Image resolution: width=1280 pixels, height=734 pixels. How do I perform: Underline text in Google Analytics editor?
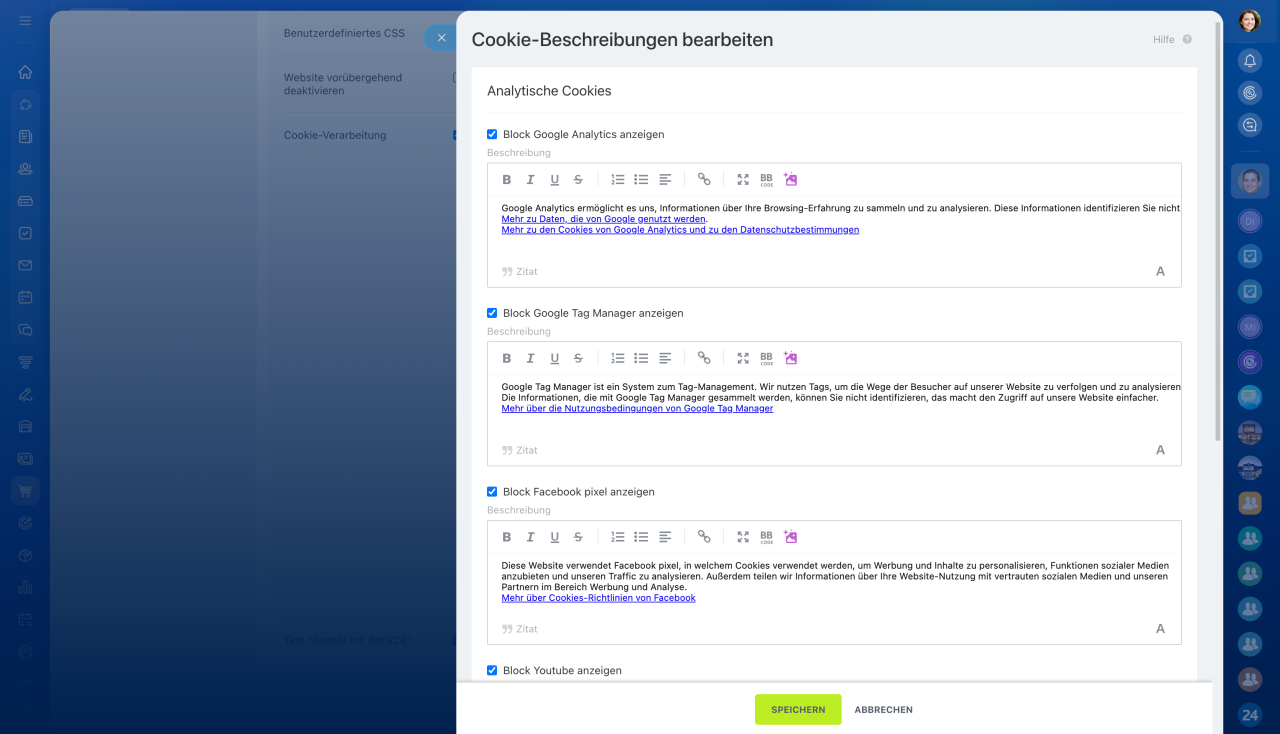(x=554, y=180)
